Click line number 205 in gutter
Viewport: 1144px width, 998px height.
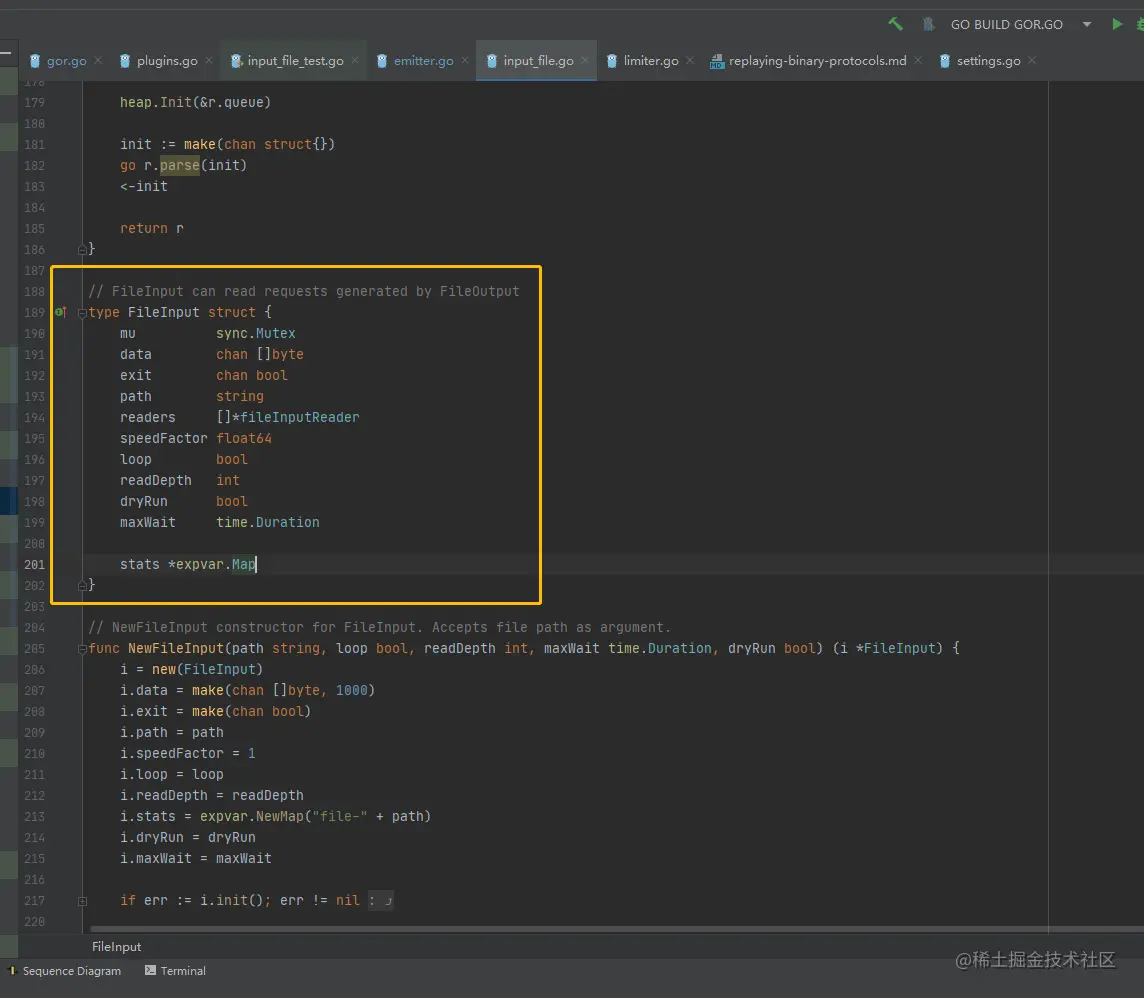click(x=34, y=649)
